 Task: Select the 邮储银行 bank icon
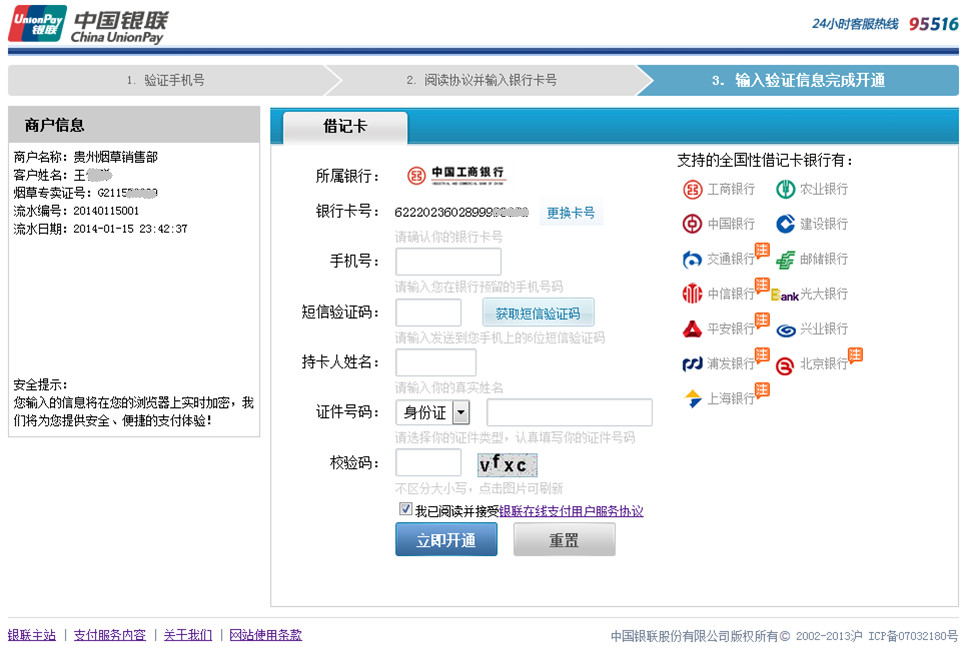[x=785, y=259]
